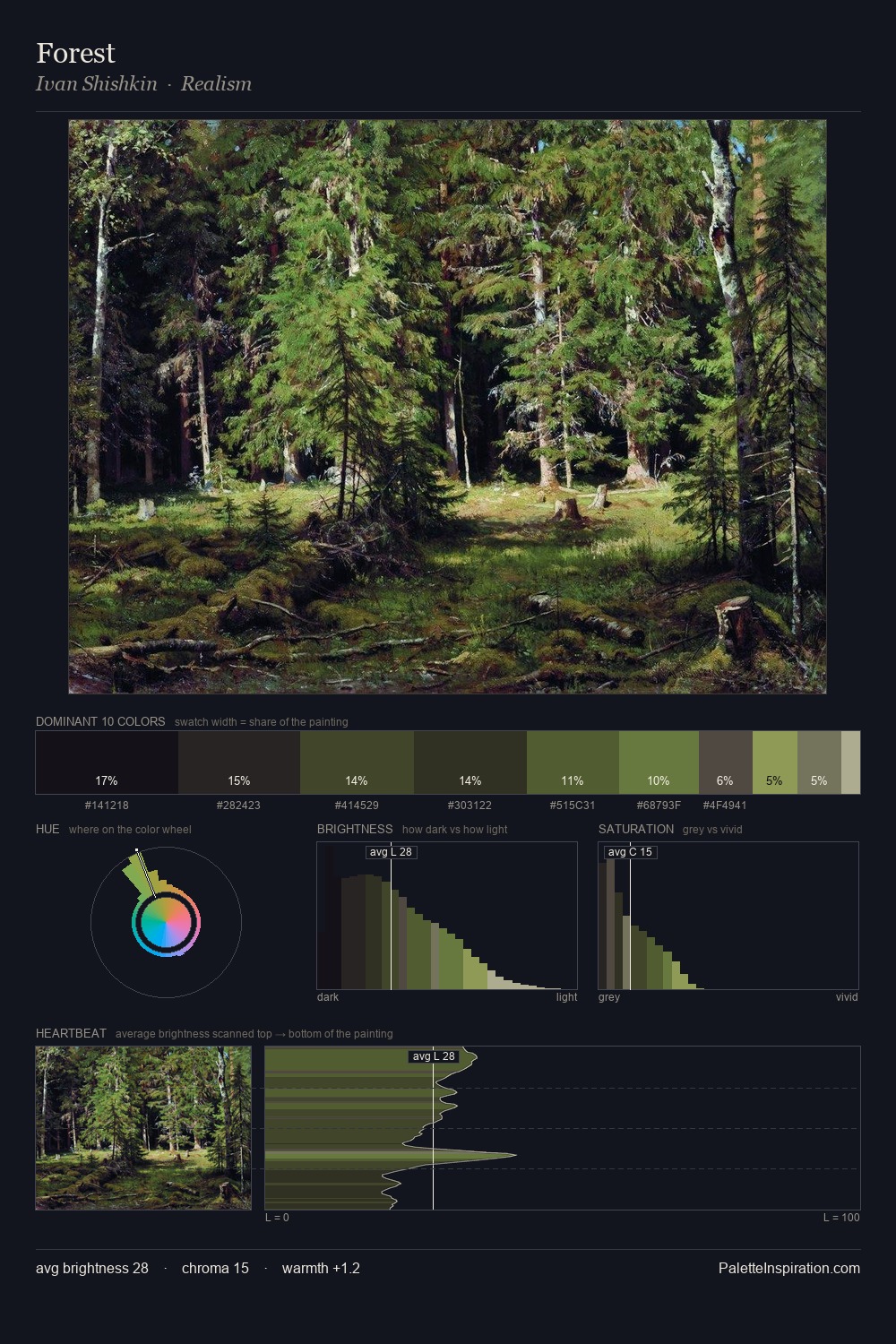Click the 'HUE' section heading
This screenshot has width=896, height=1344.
click(x=47, y=829)
